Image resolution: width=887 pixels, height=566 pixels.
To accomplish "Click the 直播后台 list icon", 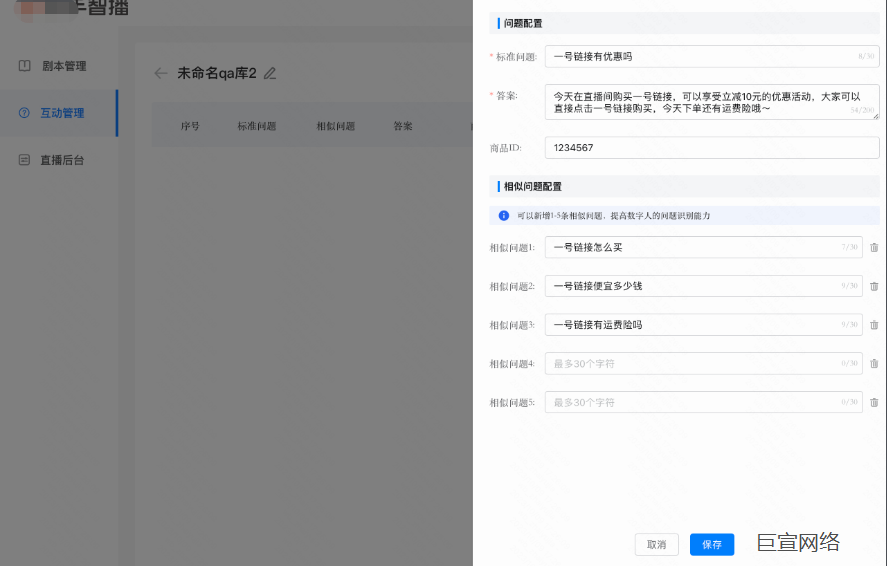I will 24,160.
